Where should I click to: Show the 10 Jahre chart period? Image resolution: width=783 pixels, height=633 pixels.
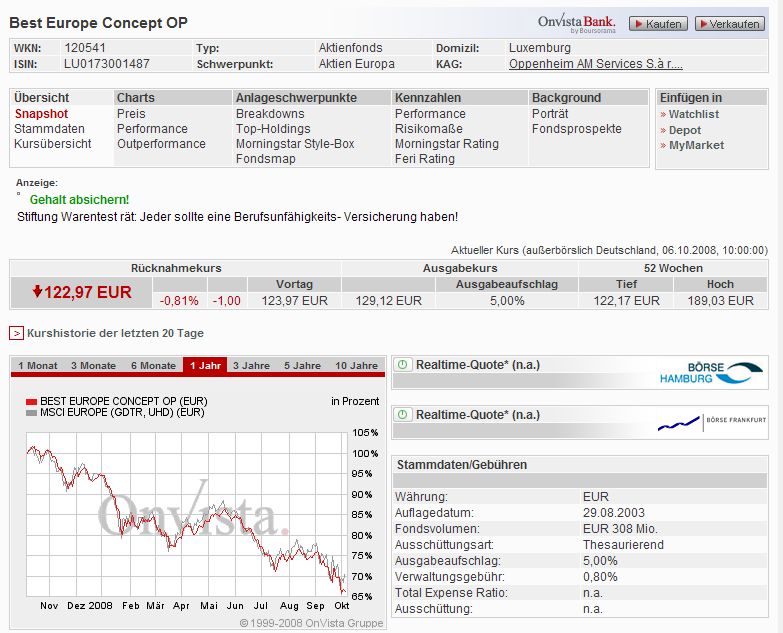[x=356, y=366]
